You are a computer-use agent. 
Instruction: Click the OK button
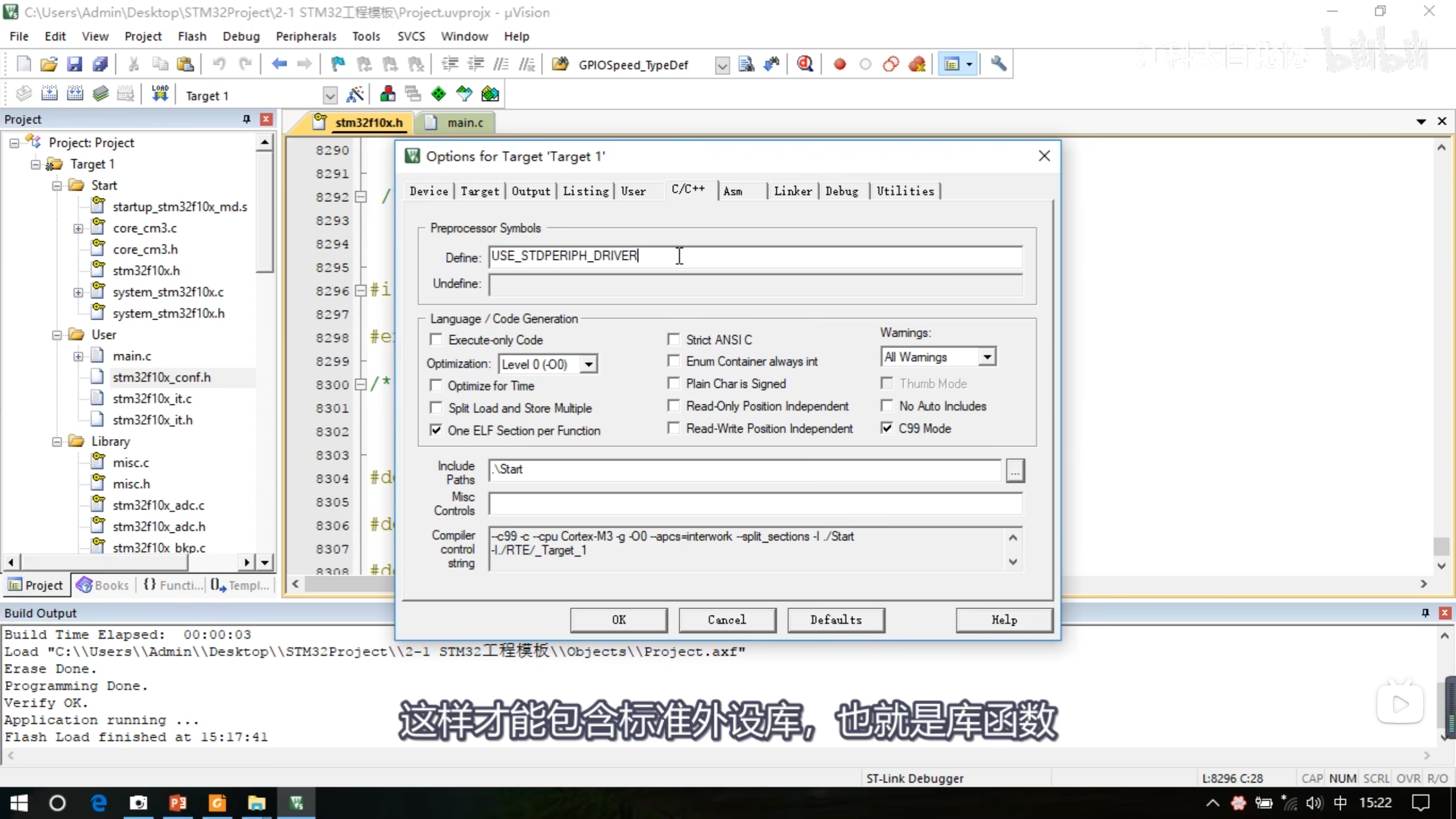618,620
